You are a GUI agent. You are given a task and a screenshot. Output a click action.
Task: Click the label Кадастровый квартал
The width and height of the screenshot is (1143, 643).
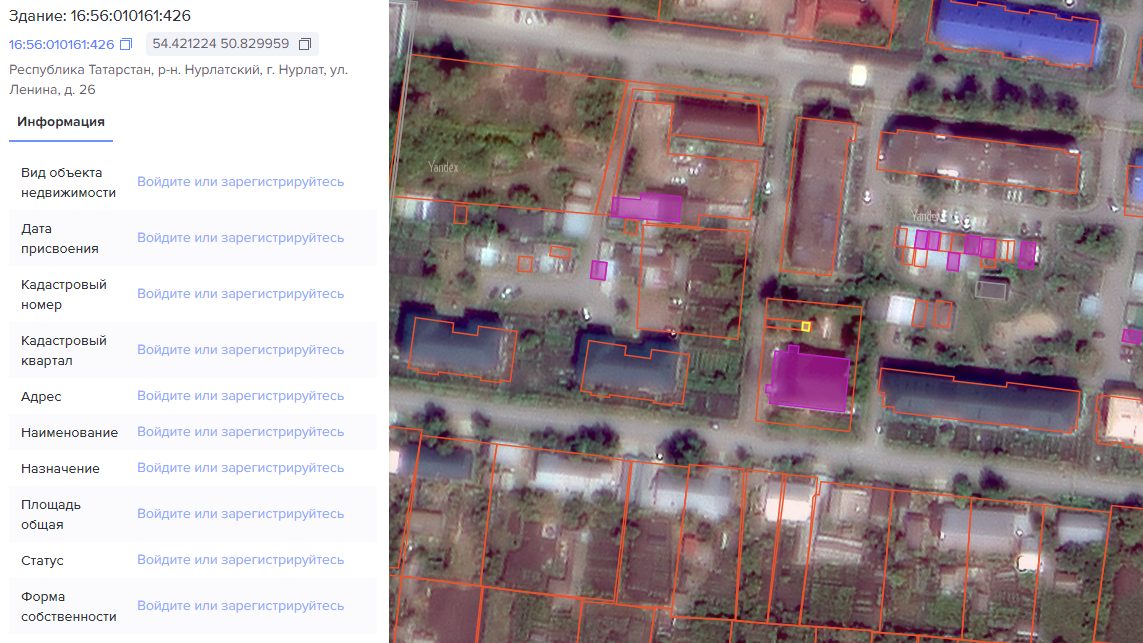pyautogui.click(x=64, y=351)
